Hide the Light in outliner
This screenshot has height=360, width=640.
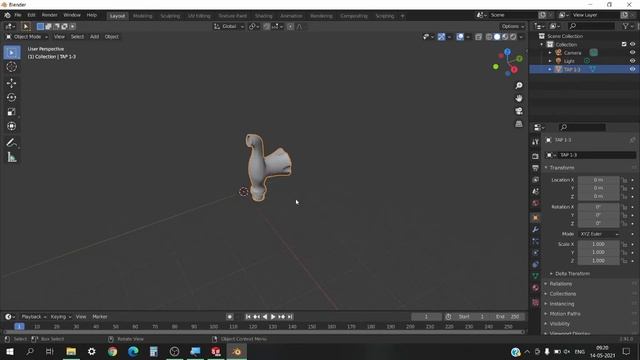pyautogui.click(x=632, y=61)
